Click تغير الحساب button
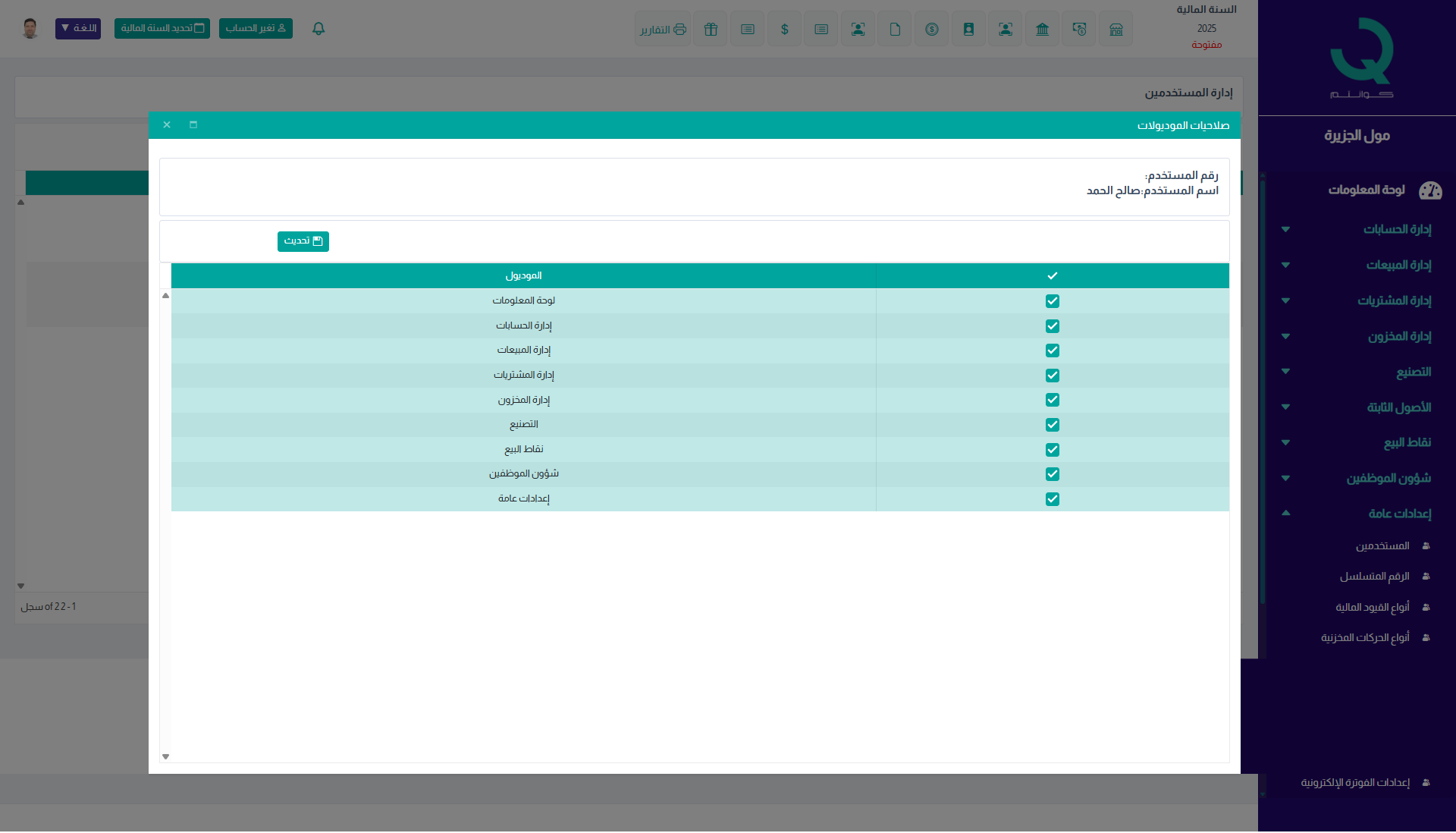Screen dimensions: 1456x833 tap(256, 29)
